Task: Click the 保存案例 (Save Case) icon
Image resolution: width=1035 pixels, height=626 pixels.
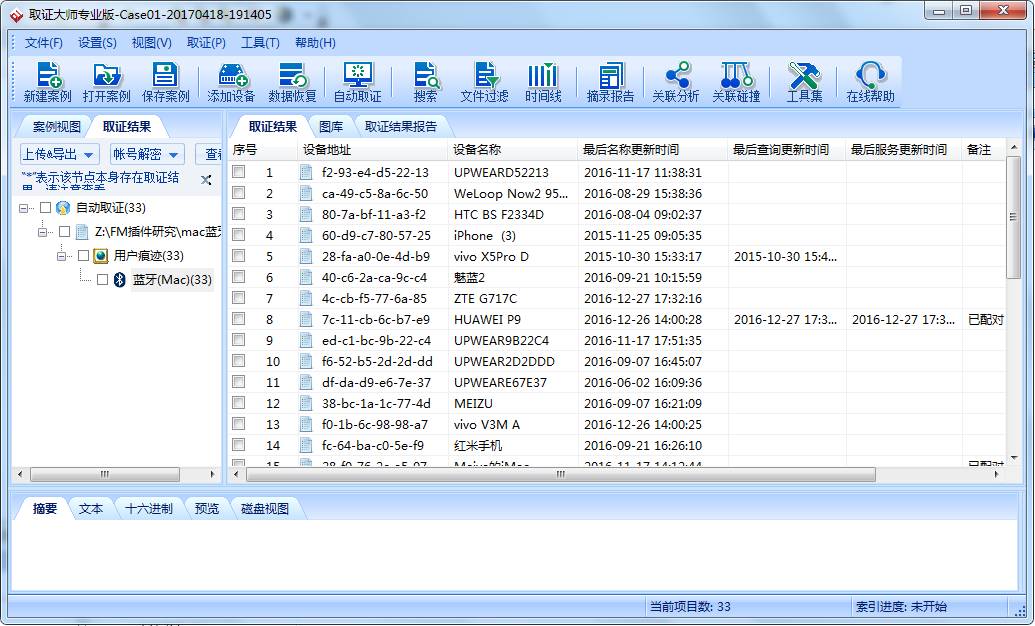Action: [165, 82]
